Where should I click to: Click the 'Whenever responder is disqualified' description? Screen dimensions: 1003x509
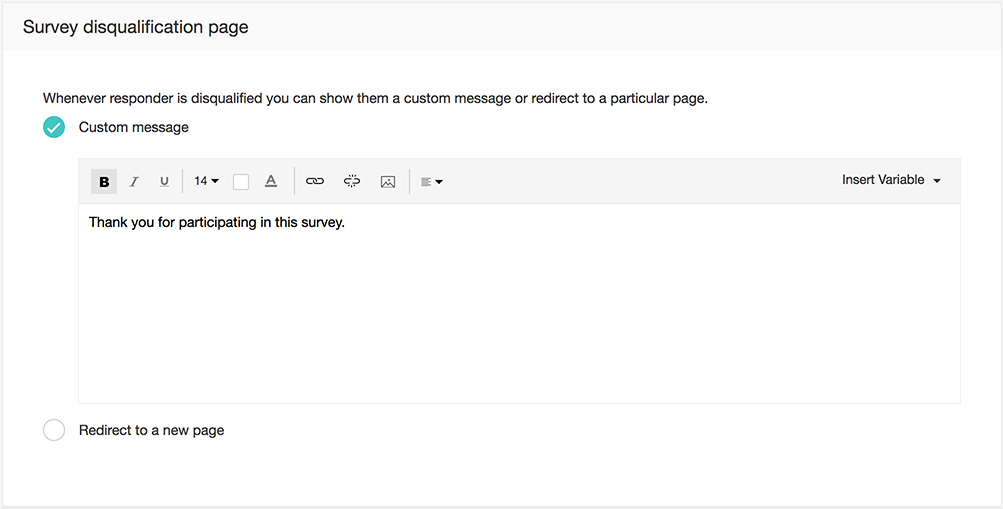point(375,99)
